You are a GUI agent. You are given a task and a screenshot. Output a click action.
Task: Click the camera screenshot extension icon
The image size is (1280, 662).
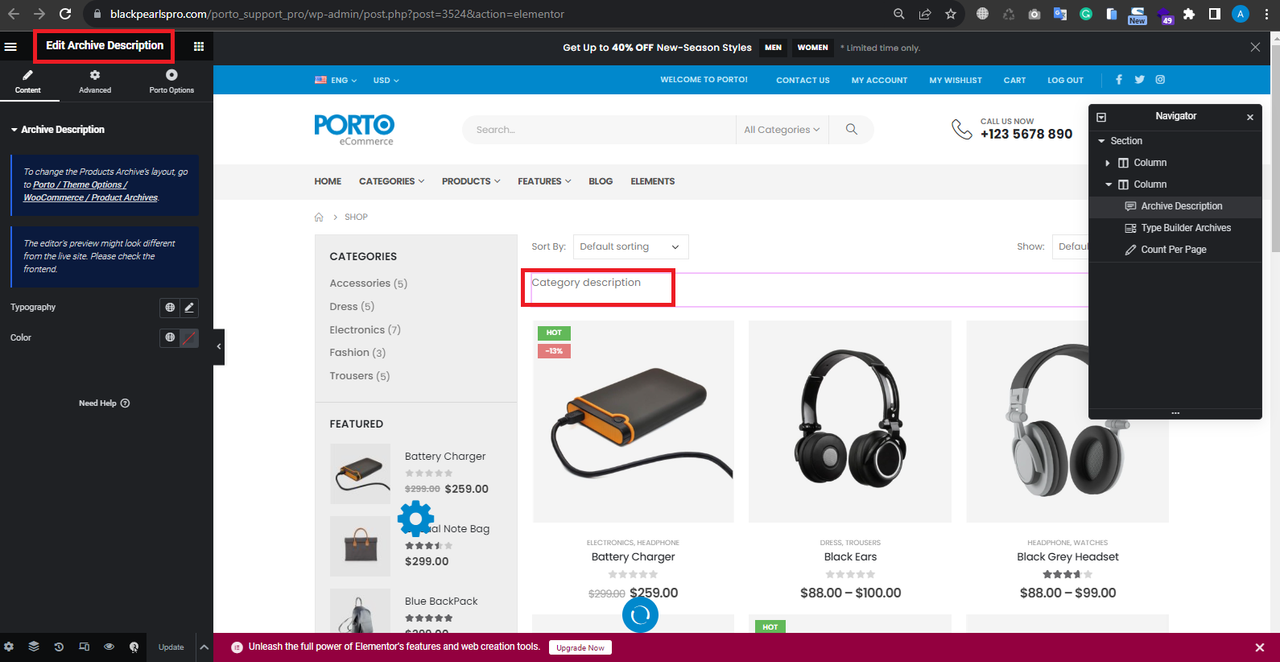1034,14
